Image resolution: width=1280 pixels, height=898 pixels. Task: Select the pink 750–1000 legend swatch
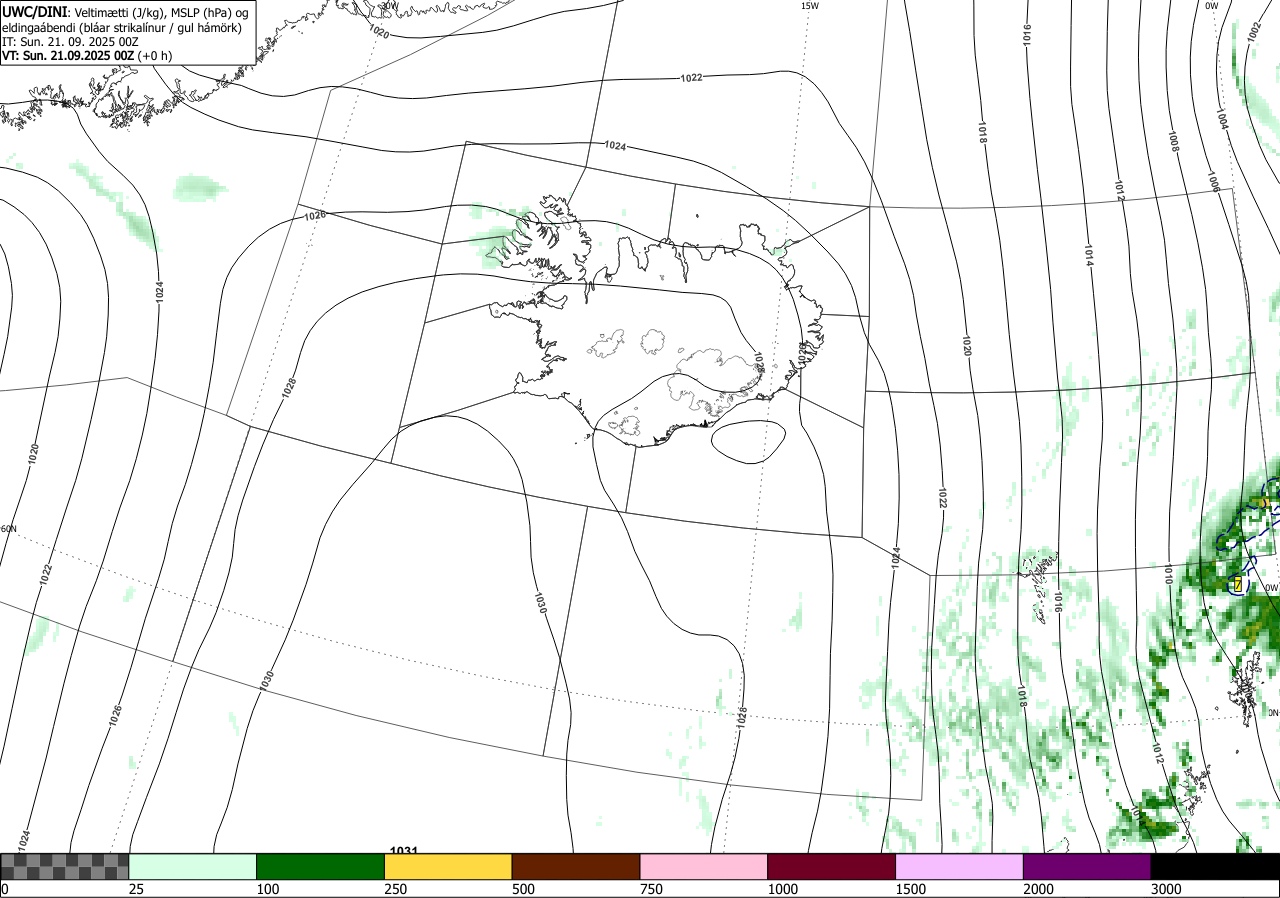point(704,866)
